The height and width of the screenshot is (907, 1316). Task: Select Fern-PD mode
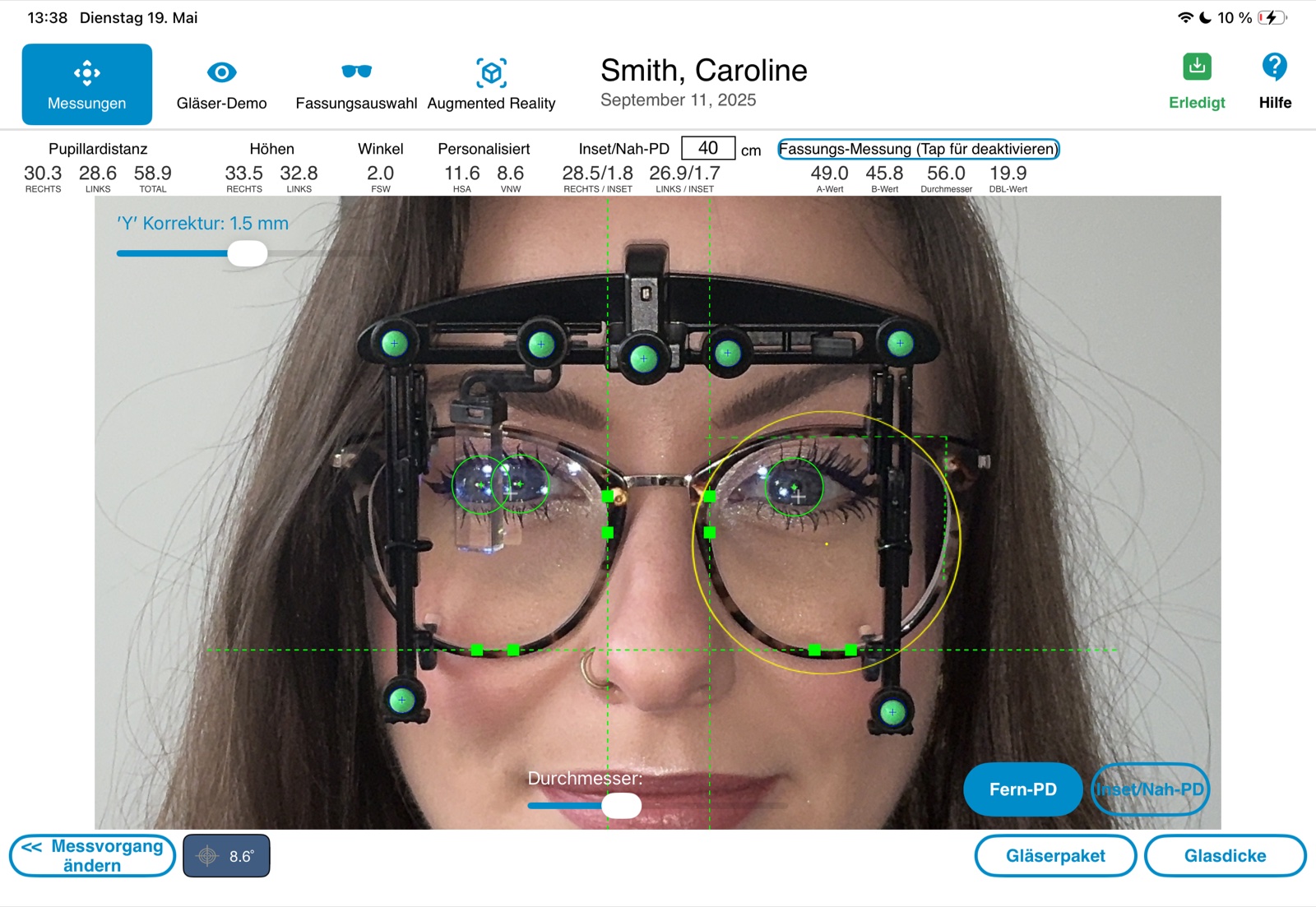[x=1022, y=789]
